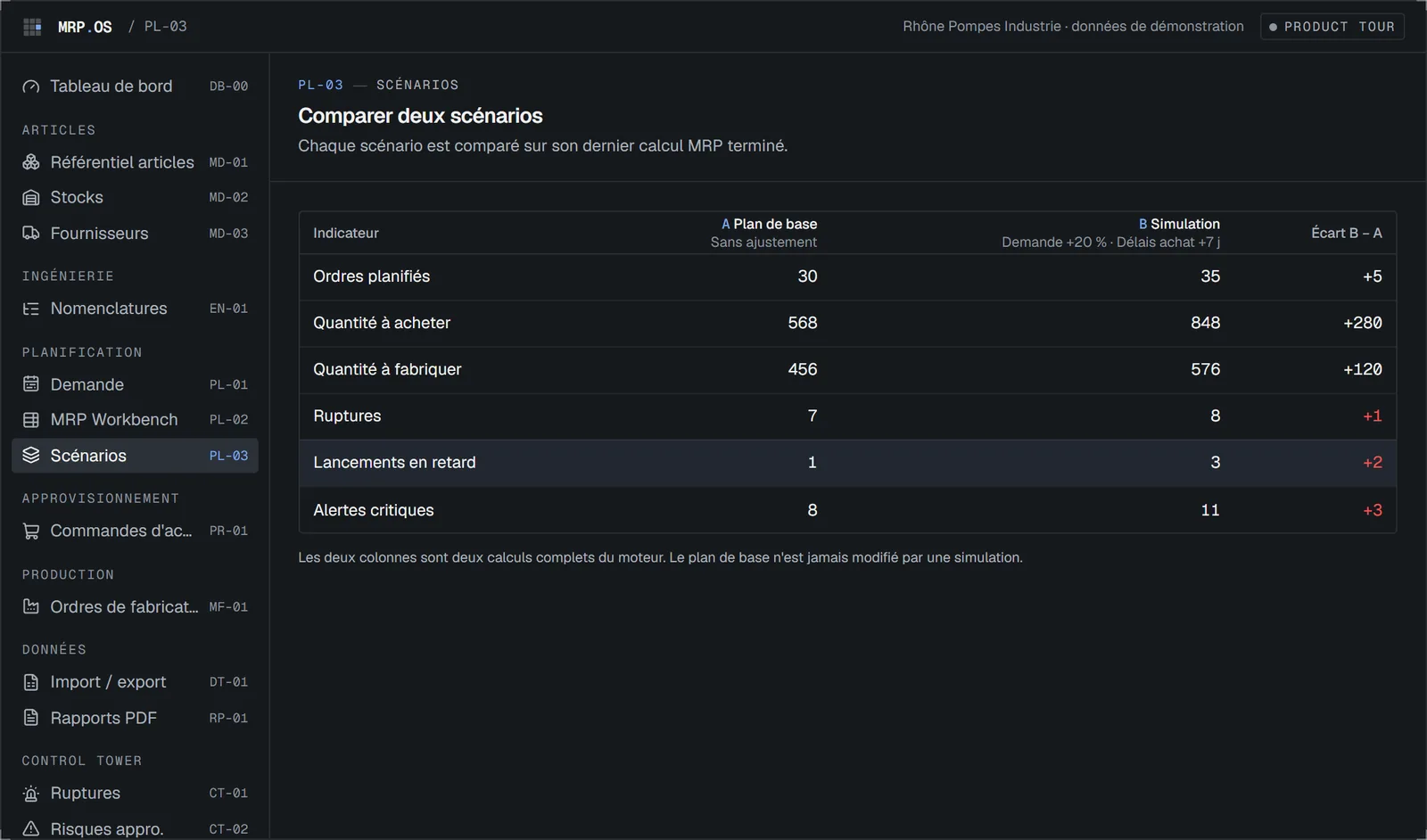The height and width of the screenshot is (840, 1427).
Task: Start the PRODUCT TOUR
Action: 1332,27
